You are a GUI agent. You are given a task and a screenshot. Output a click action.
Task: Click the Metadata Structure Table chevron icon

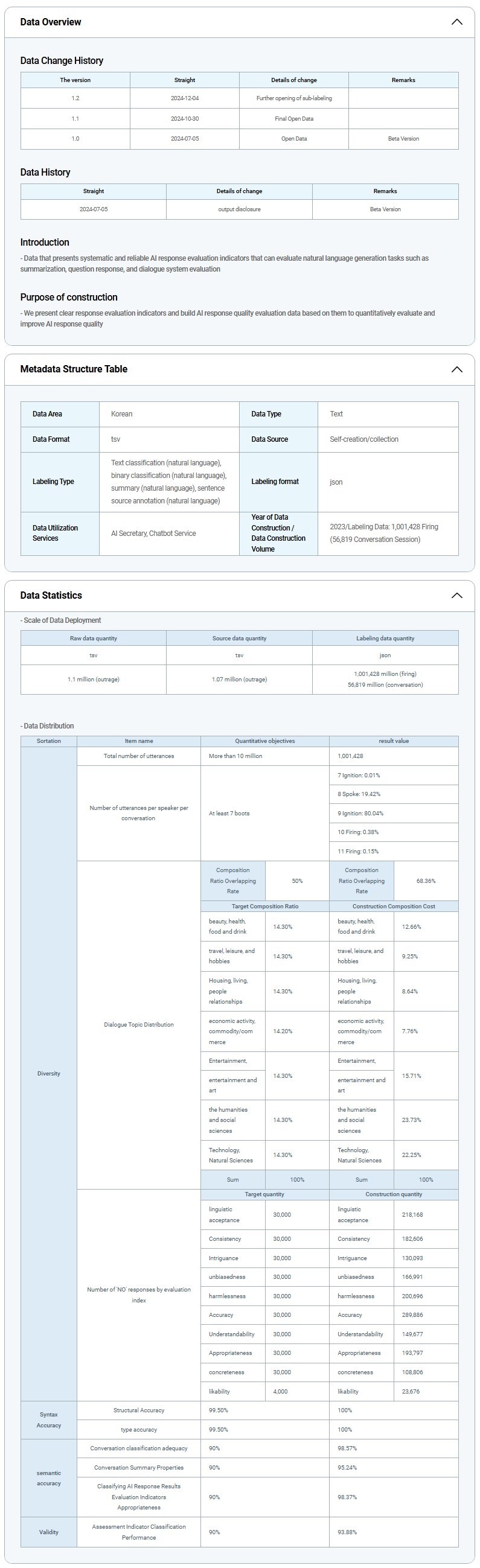click(456, 369)
